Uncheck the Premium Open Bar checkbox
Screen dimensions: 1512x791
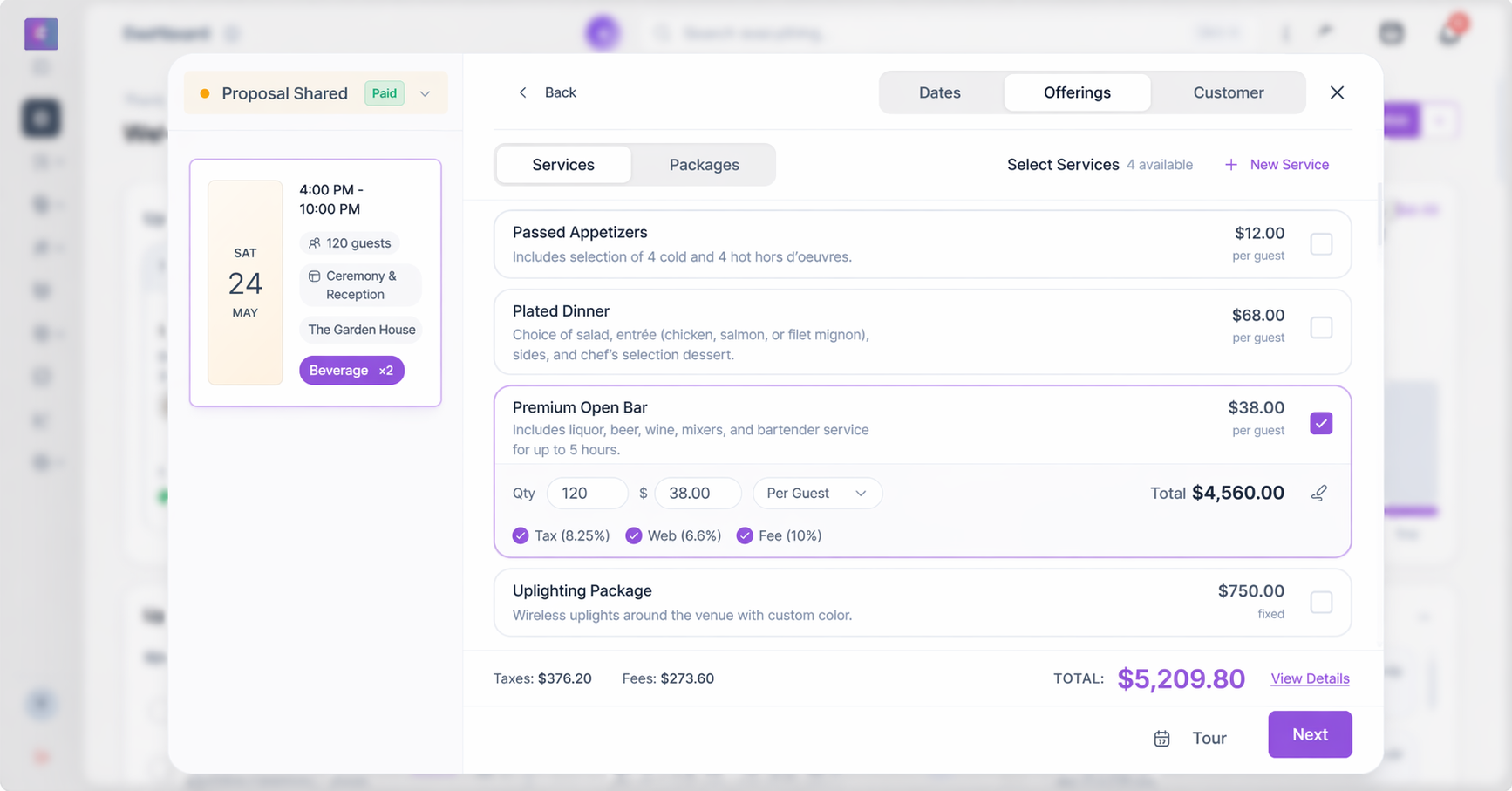coord(1321,423)
